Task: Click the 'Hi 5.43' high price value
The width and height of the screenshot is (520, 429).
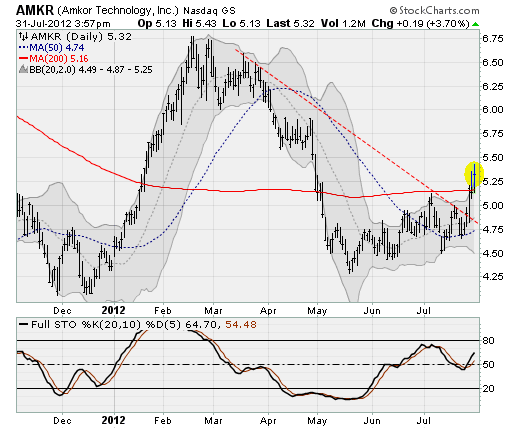Action: [199, 24]
